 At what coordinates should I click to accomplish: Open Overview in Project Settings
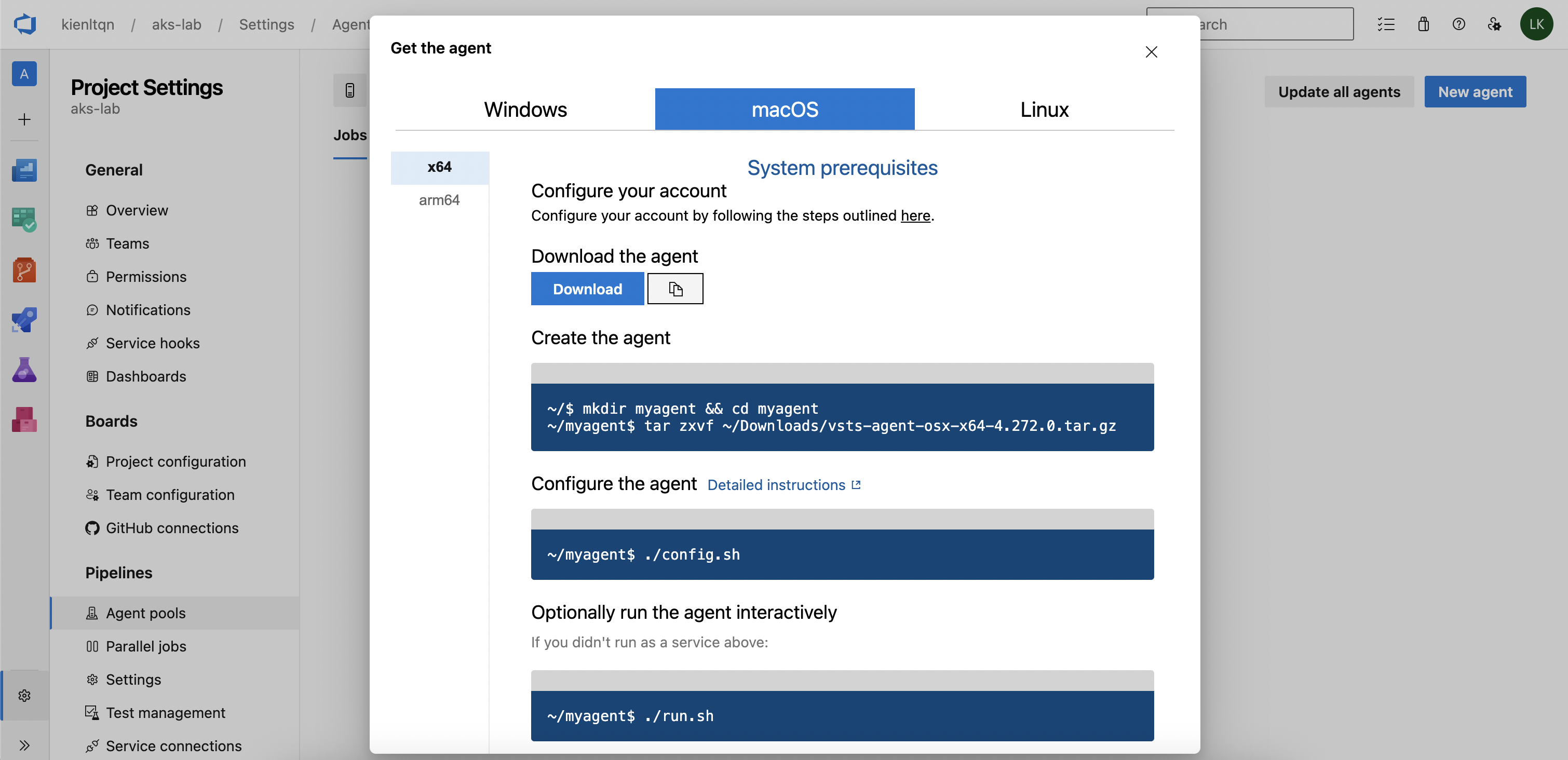(137, 211)
